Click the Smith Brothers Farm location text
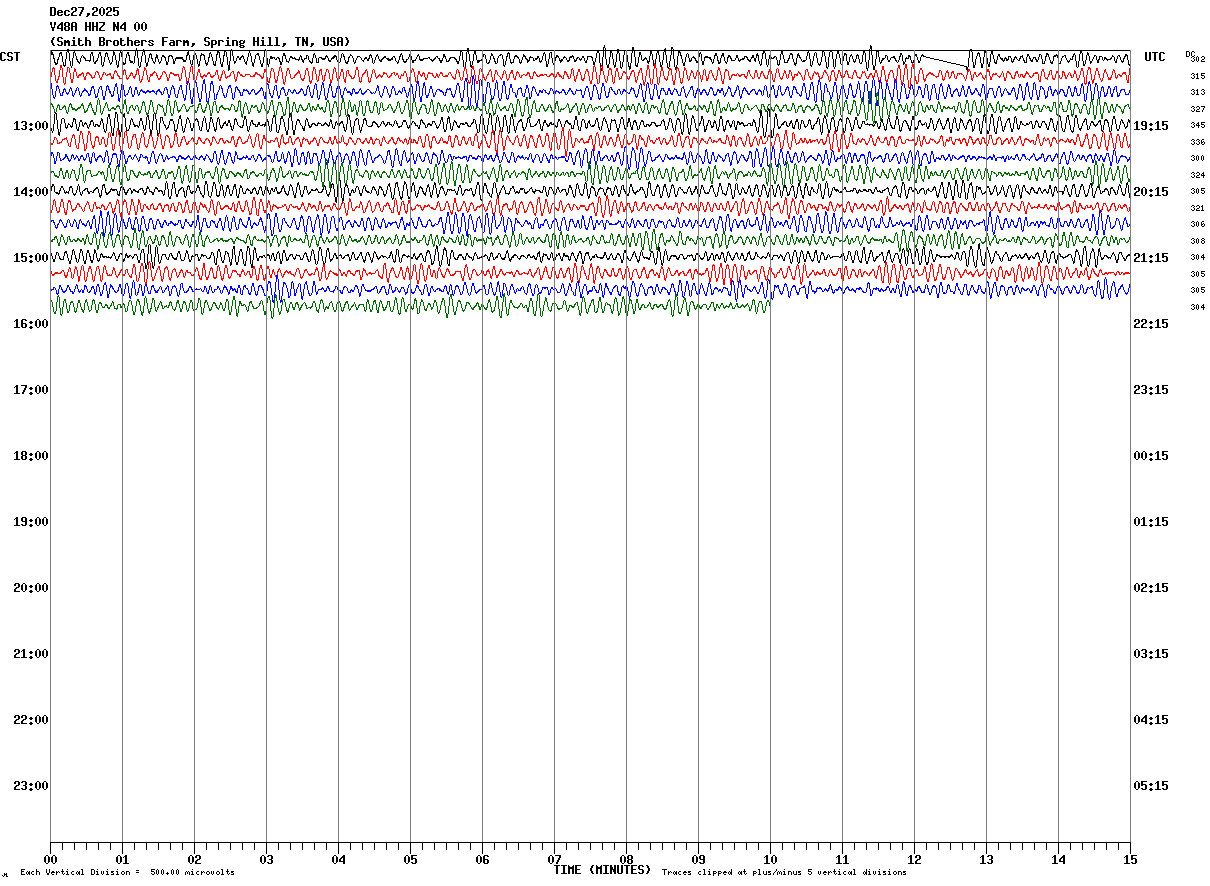1210x886 pixels. click(200, 42)
